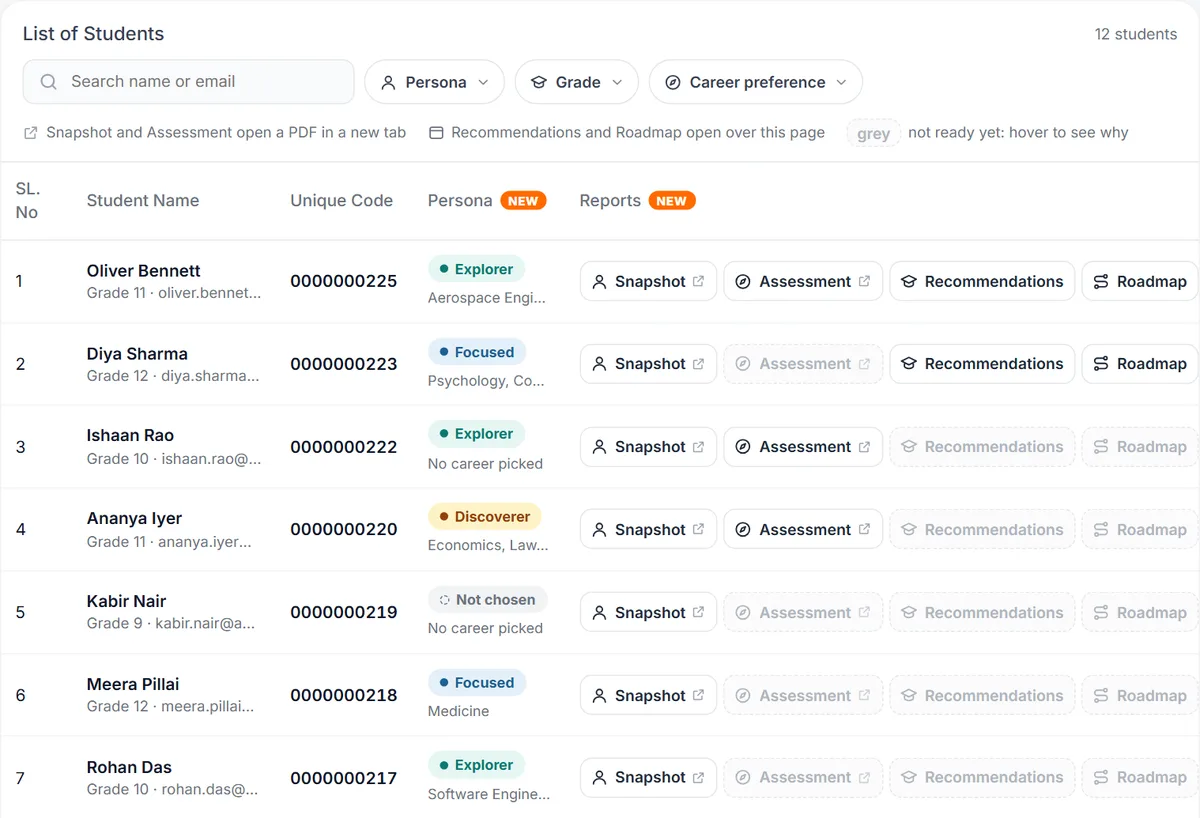
Task: Select student name Ishaan Rao
Action: pos(130,436)
